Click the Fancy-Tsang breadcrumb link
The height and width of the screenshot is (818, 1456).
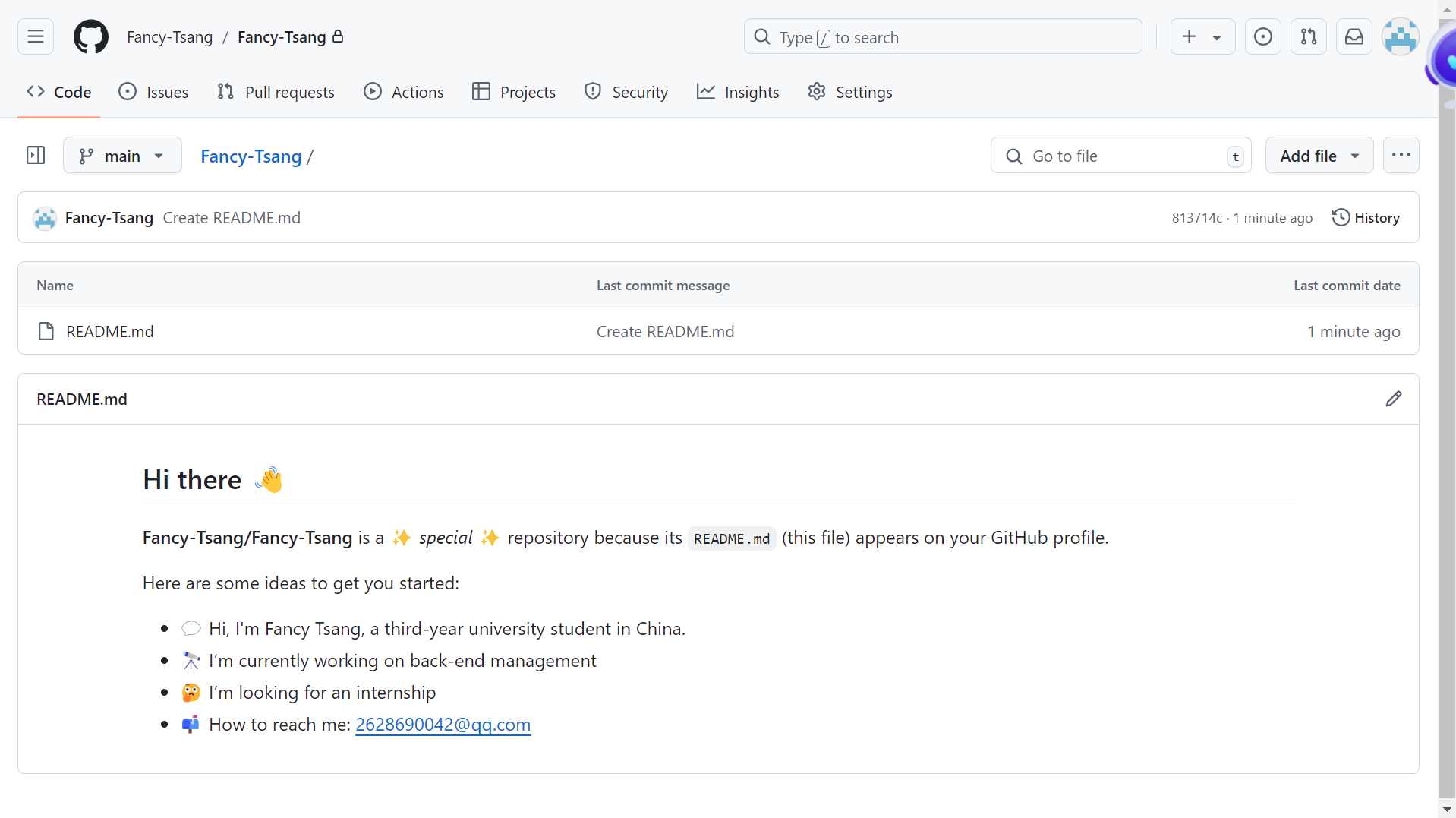click(x=251, y=156)
